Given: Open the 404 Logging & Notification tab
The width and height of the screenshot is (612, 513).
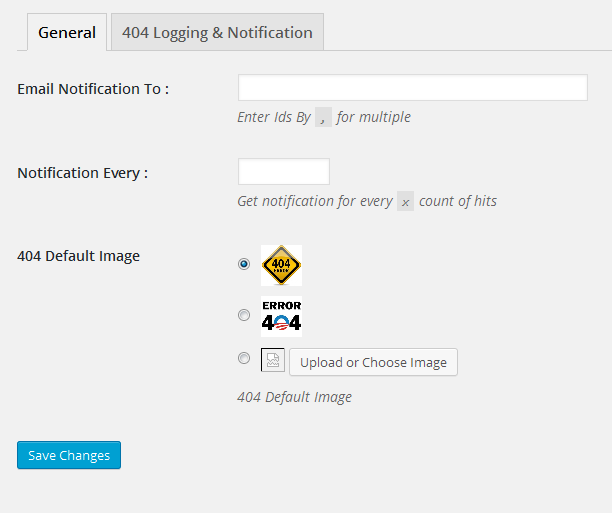Looking at the screenshot, I should pyautogui.click(x=217, y=32).
